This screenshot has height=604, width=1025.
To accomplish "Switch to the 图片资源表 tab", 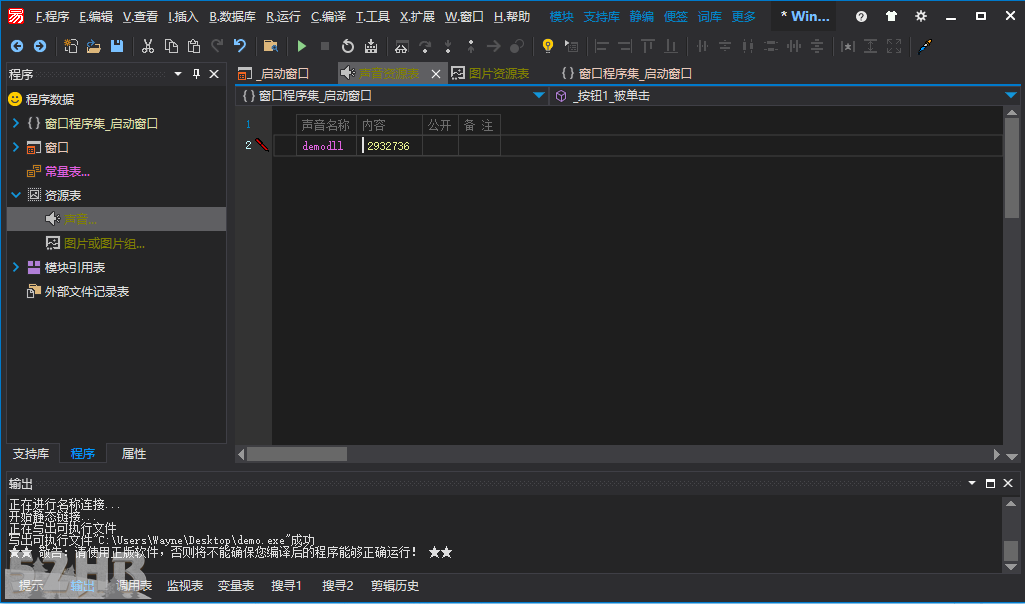I will pyautogui.click(x=499, y=73).
